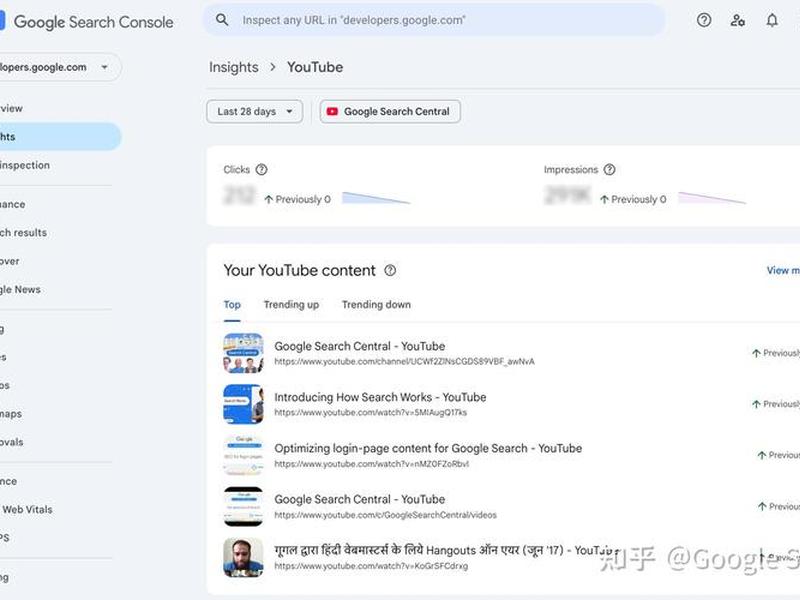Image resolution: width=800 pixels, height=600 pixels.
Task: Open the Optimizing login-page content thumbnail
Action: 243,455
